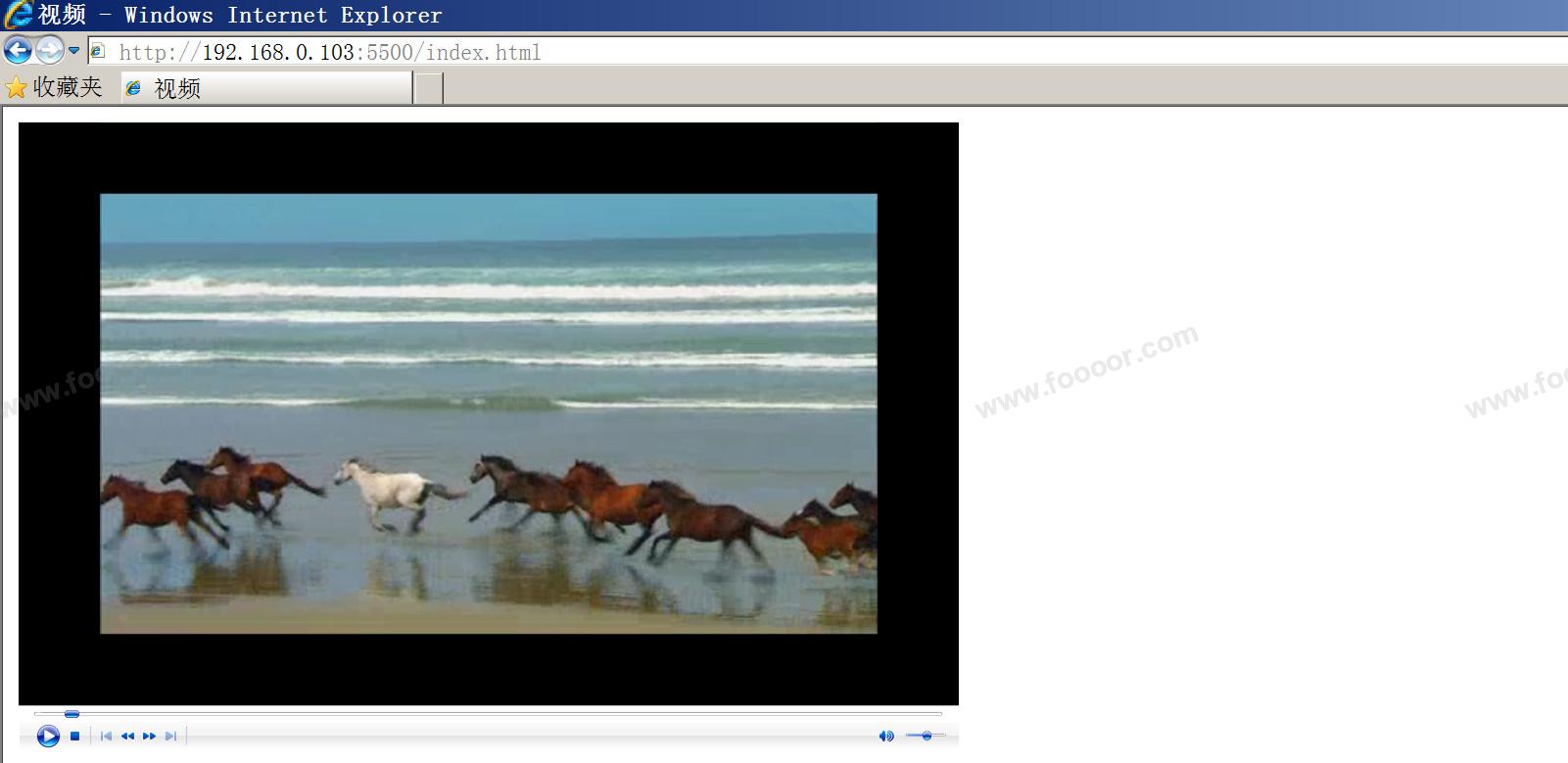The image size is (1568, 763).
Task: Click the Internet Explorer logo in title bar
Action: coord(18,15)
